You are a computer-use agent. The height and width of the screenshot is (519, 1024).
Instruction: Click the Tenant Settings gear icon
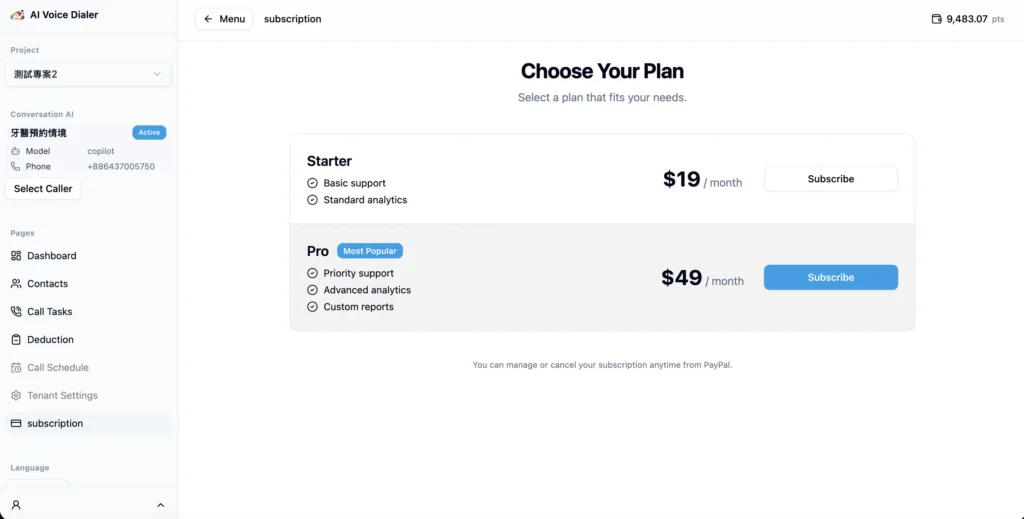pyautogui.click(x=16, y=396)
